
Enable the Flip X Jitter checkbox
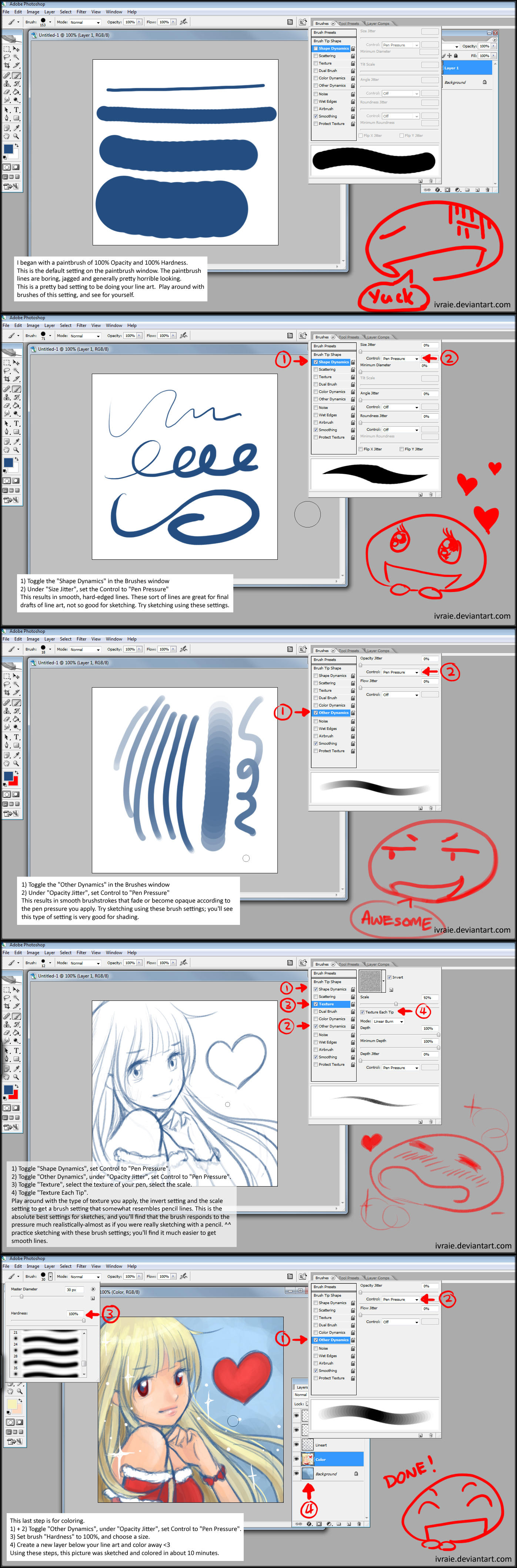[x=361, y=449]
